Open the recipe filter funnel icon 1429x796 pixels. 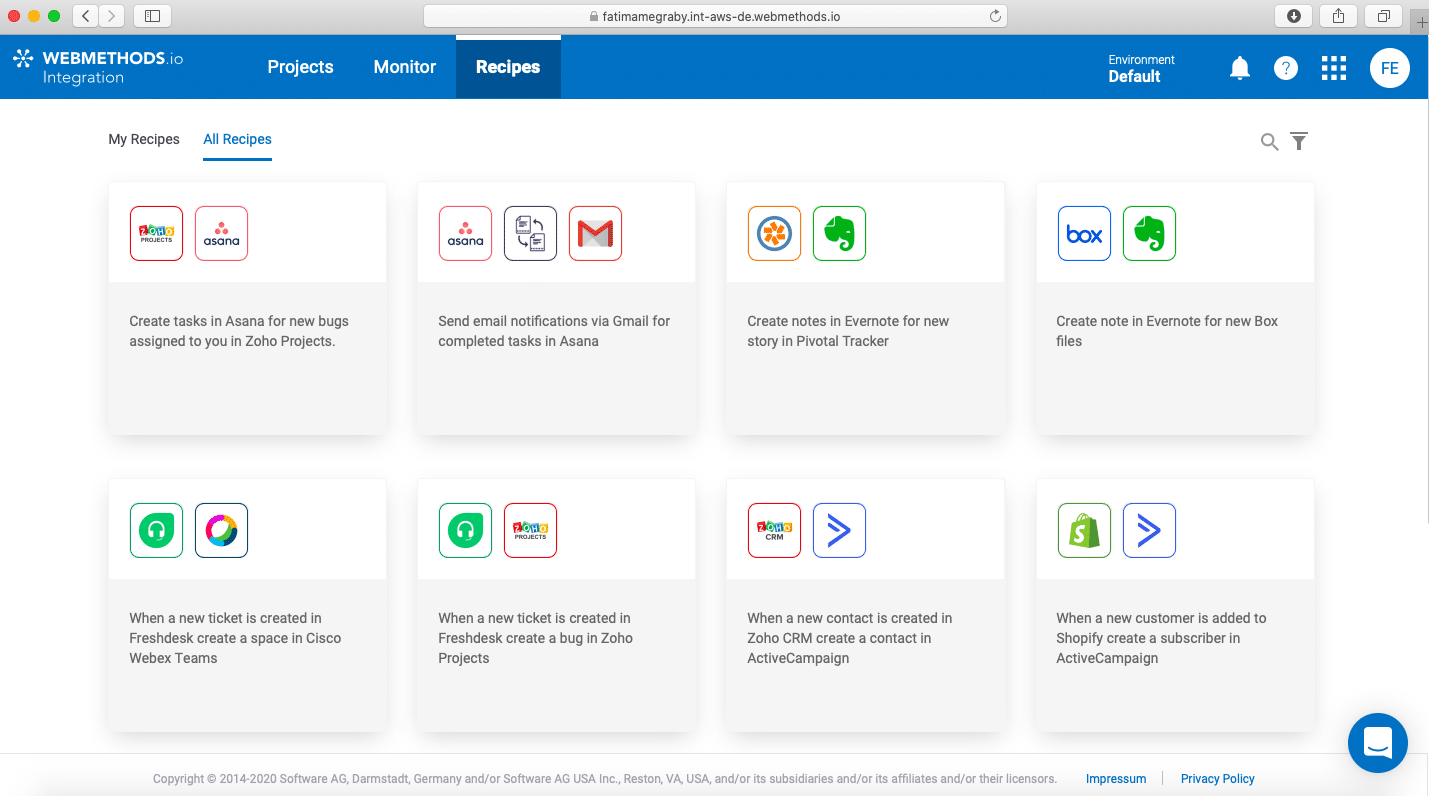tap(1299, 142)
